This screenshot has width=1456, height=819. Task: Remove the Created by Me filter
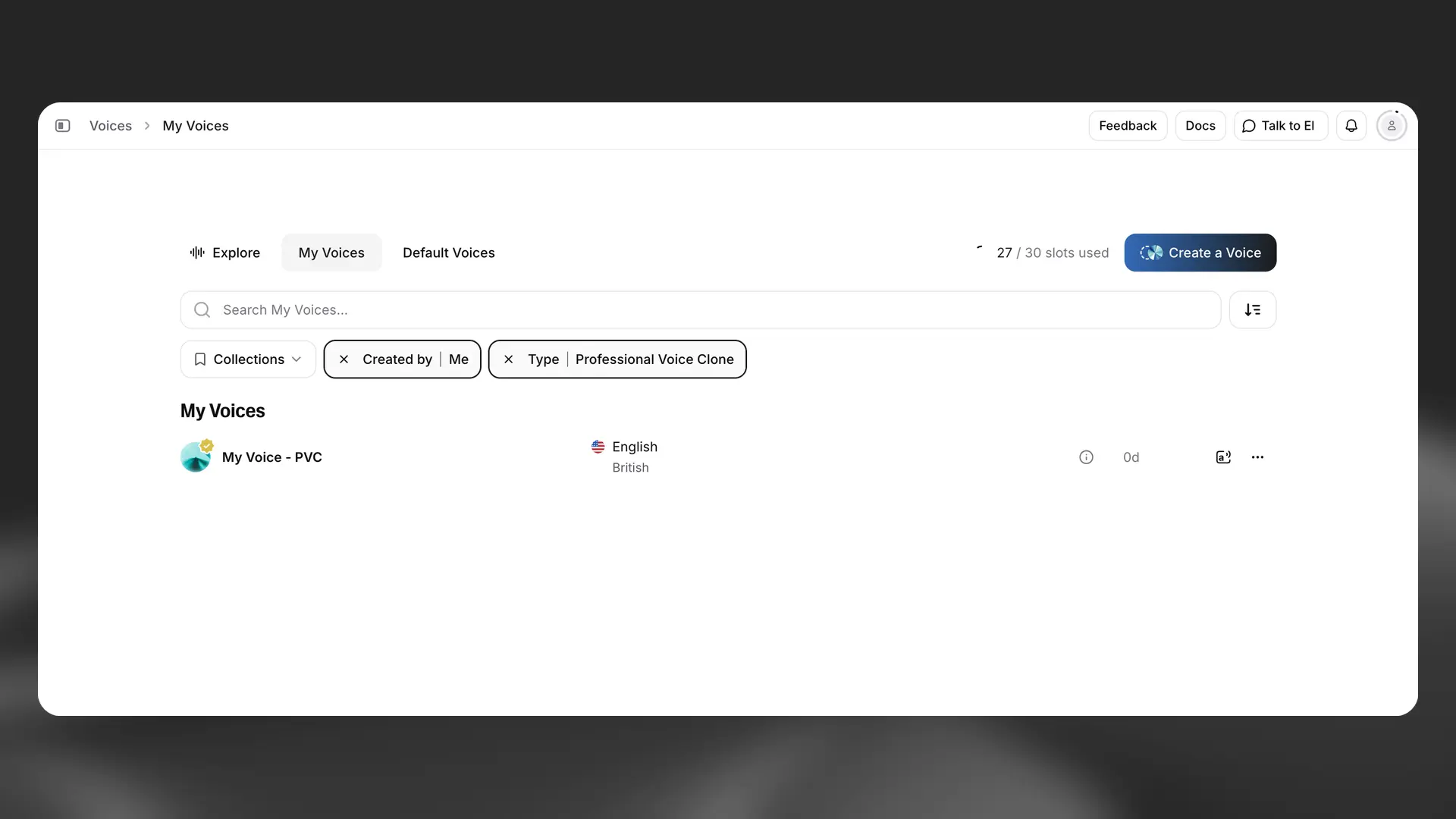pyautogui.click(x=344, y=359)
